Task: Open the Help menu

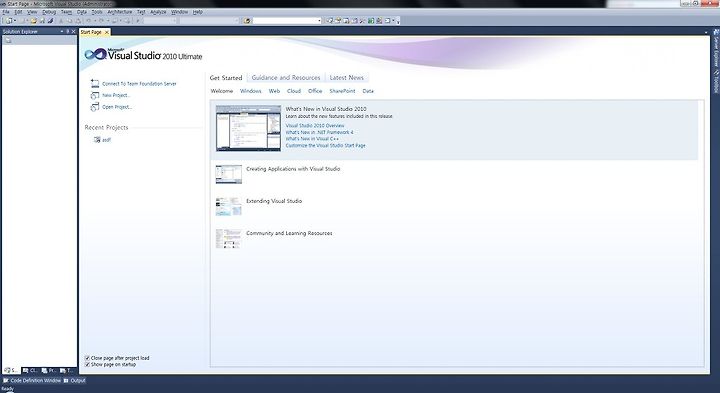Action: (x=198, y=12)
